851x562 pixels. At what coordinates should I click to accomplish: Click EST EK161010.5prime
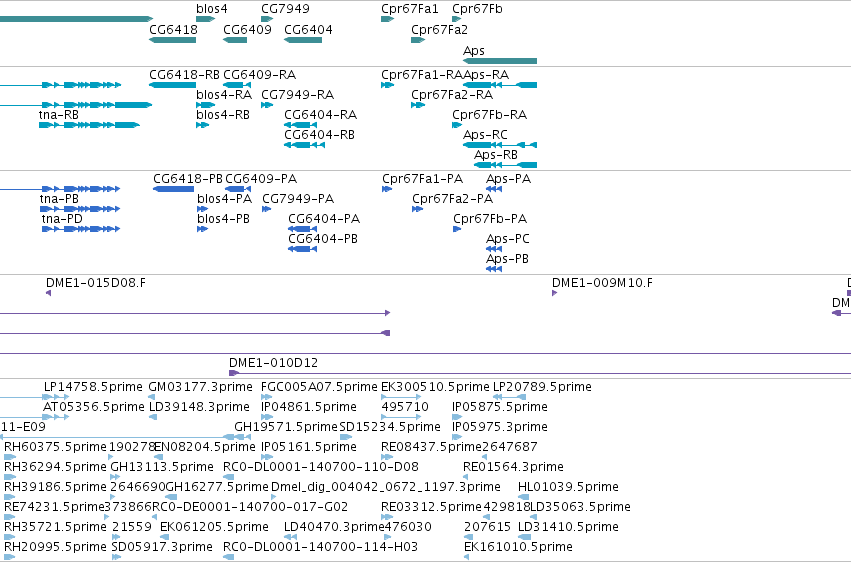pyautogui.click(x=466, y=557)
